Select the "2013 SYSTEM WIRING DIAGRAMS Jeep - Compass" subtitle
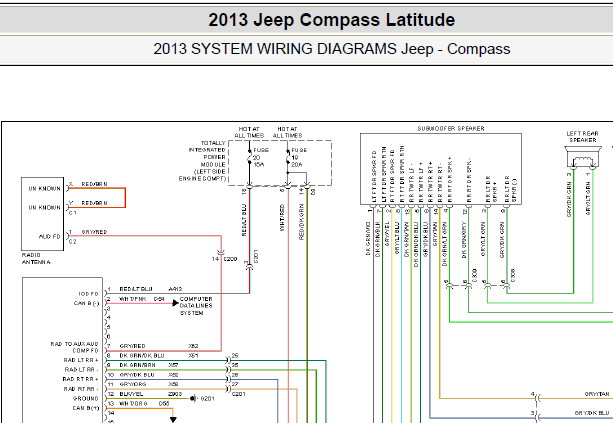 point(332,49)
